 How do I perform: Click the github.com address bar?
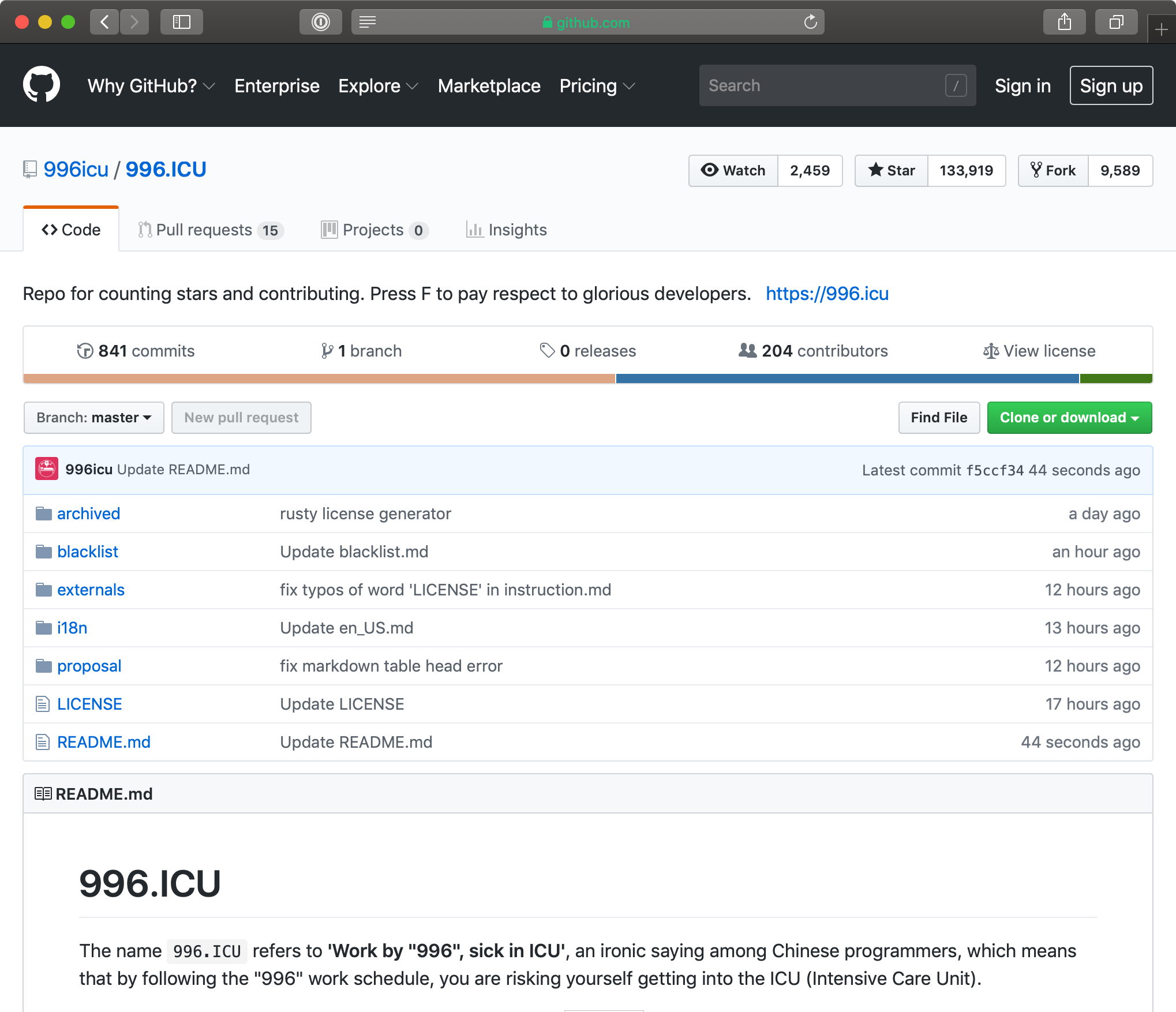[587, 22]
